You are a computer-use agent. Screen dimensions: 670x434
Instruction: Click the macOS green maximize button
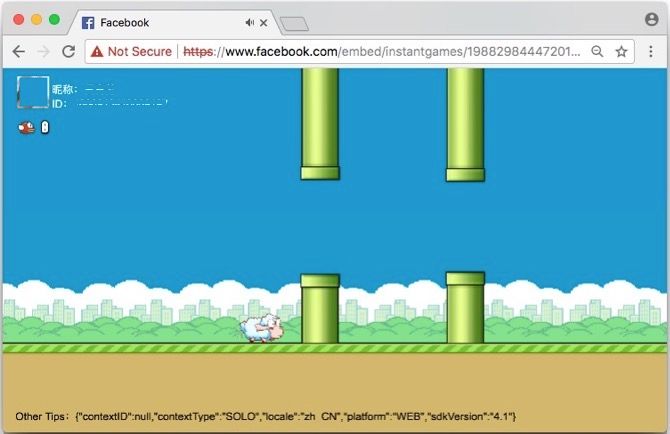[x=54, y=19]
